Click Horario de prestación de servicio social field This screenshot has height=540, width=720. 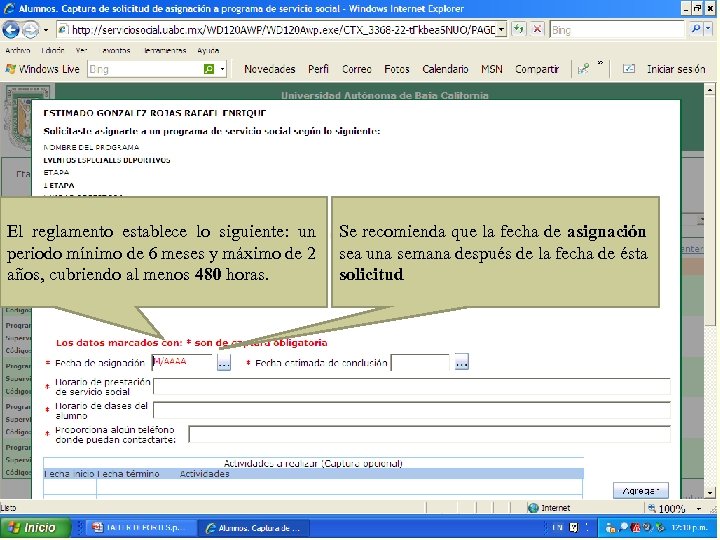pyautogui.click(x=411, y=386)
